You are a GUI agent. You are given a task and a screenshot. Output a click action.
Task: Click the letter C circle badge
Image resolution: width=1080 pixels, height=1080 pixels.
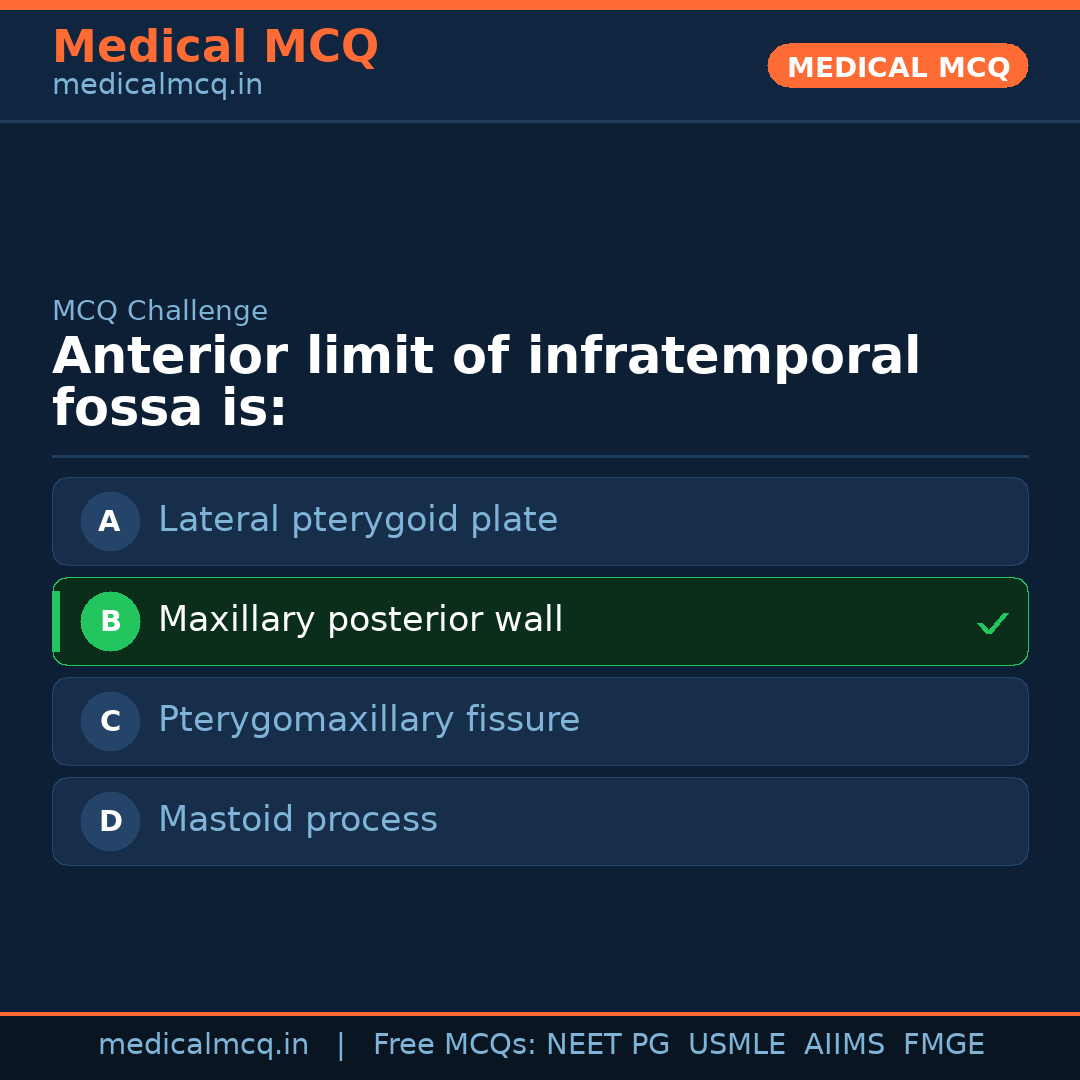pyautogui.click(x=110, y=721)
